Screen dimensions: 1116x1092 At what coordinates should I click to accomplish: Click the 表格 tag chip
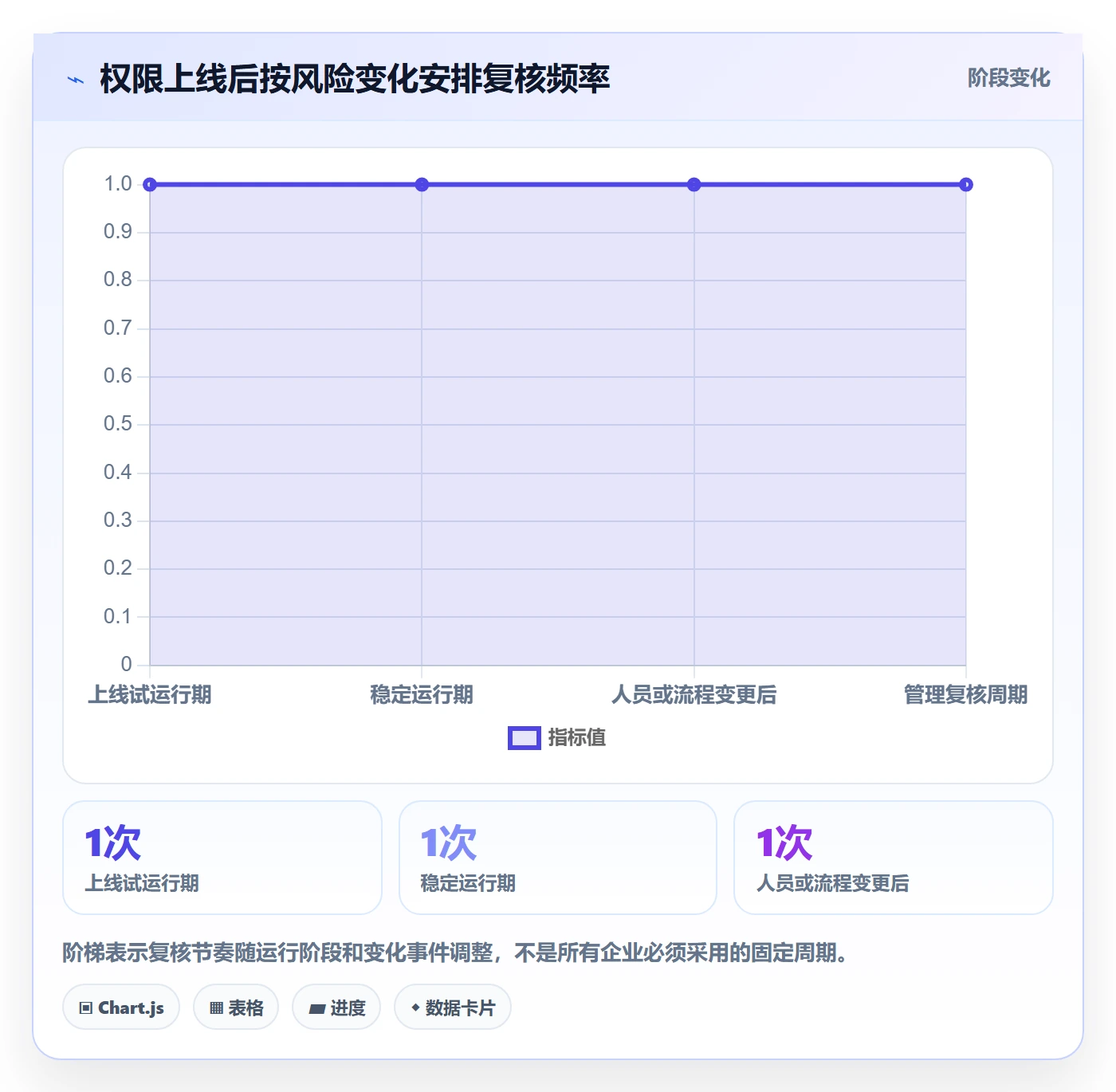pos(236,1008)
